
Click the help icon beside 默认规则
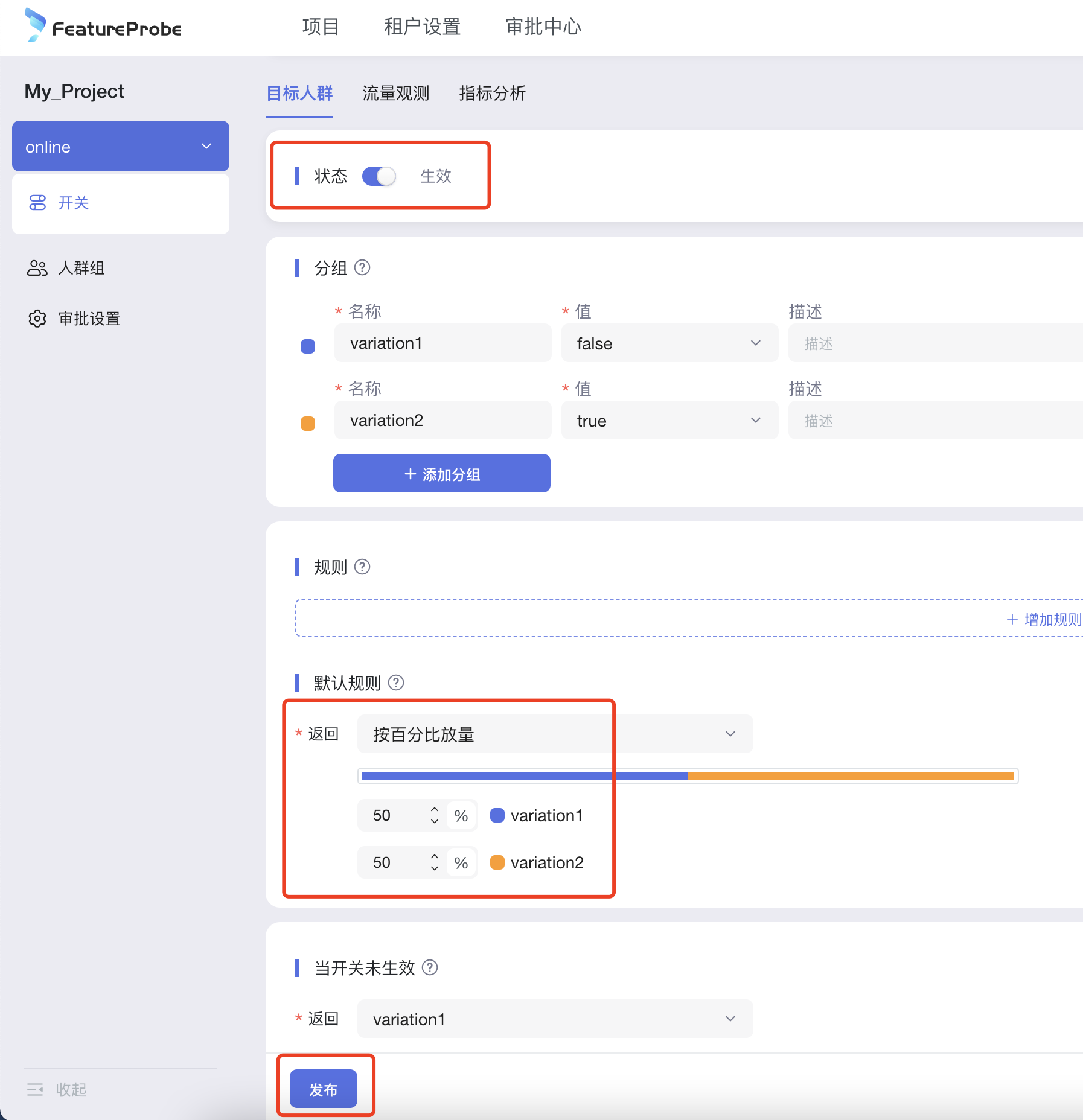click(x=396, y=682)
